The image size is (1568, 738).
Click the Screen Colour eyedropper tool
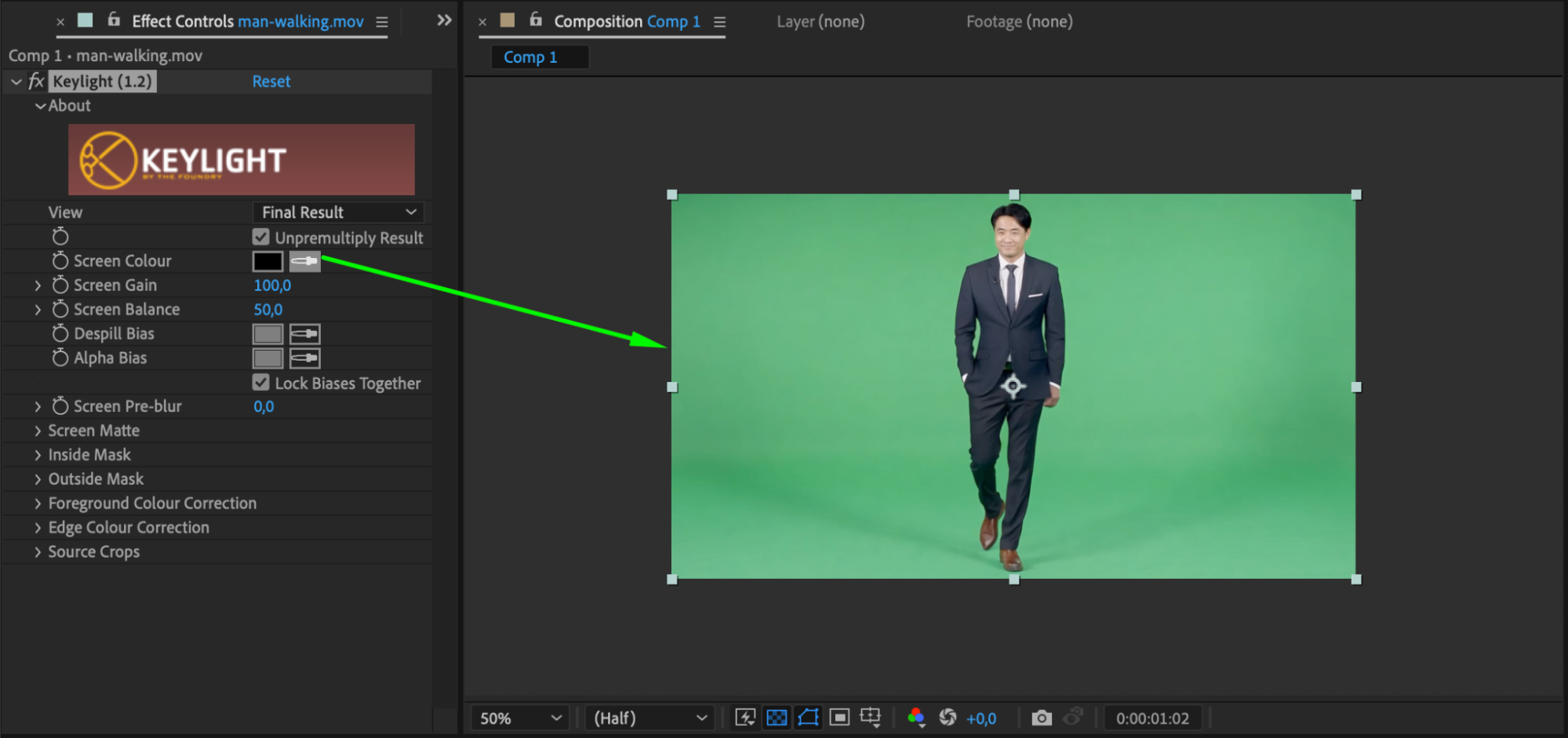tap(304, 261)
